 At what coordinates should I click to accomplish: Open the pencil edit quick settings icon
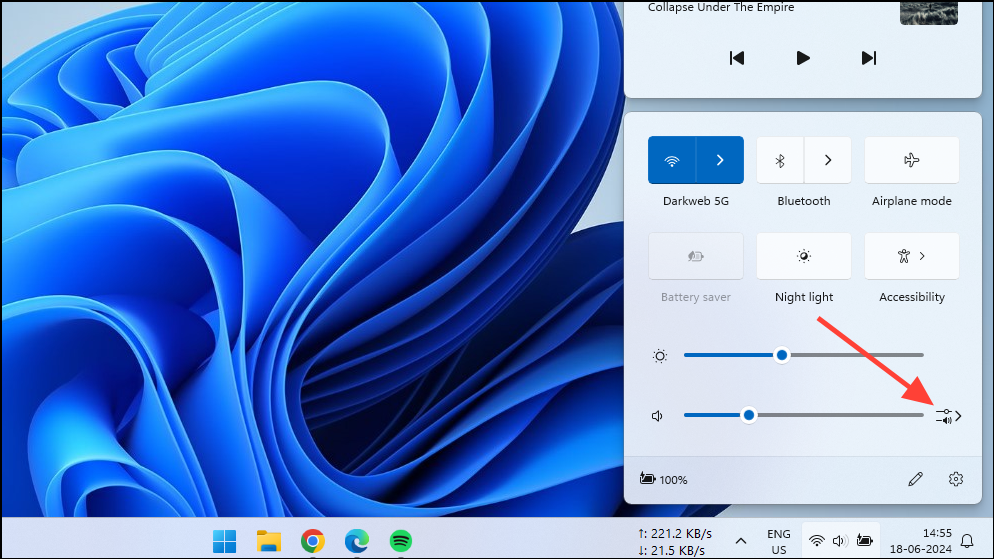(x=915, y=479)
